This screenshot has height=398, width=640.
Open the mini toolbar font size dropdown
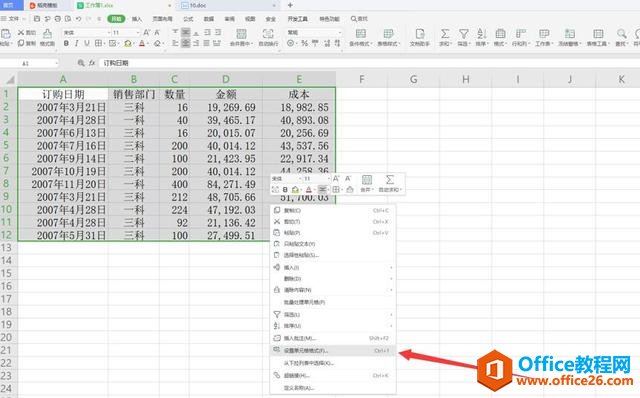[329, 179]
